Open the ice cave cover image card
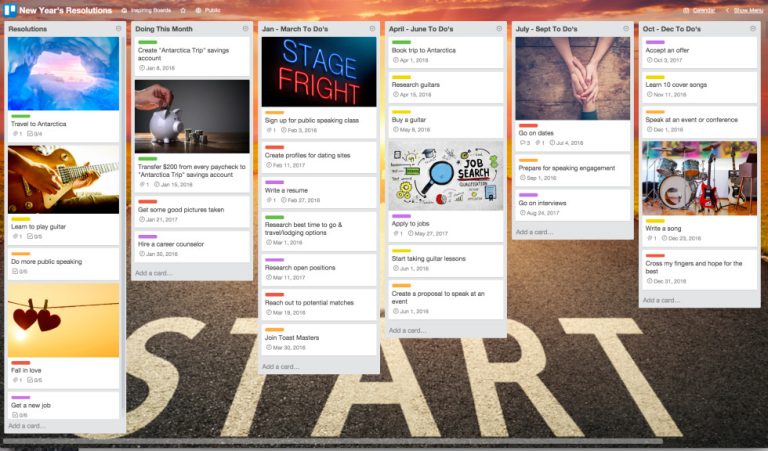 [63, 74]
